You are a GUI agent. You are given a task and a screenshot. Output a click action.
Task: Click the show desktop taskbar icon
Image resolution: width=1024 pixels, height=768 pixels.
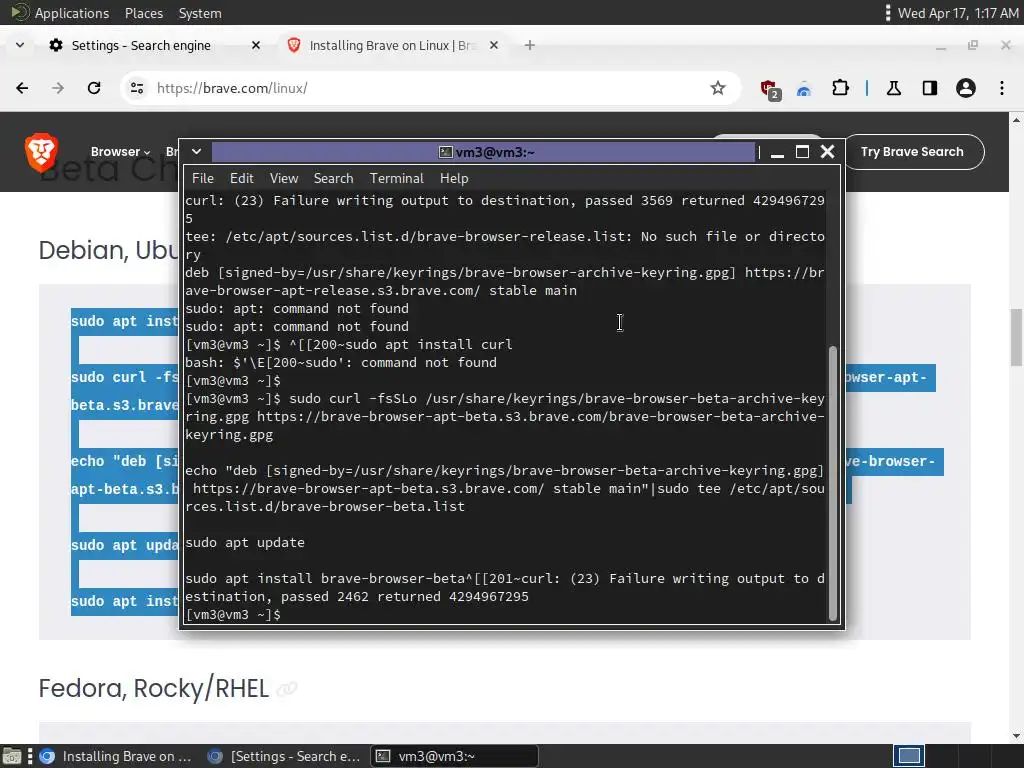click(11, 756)
